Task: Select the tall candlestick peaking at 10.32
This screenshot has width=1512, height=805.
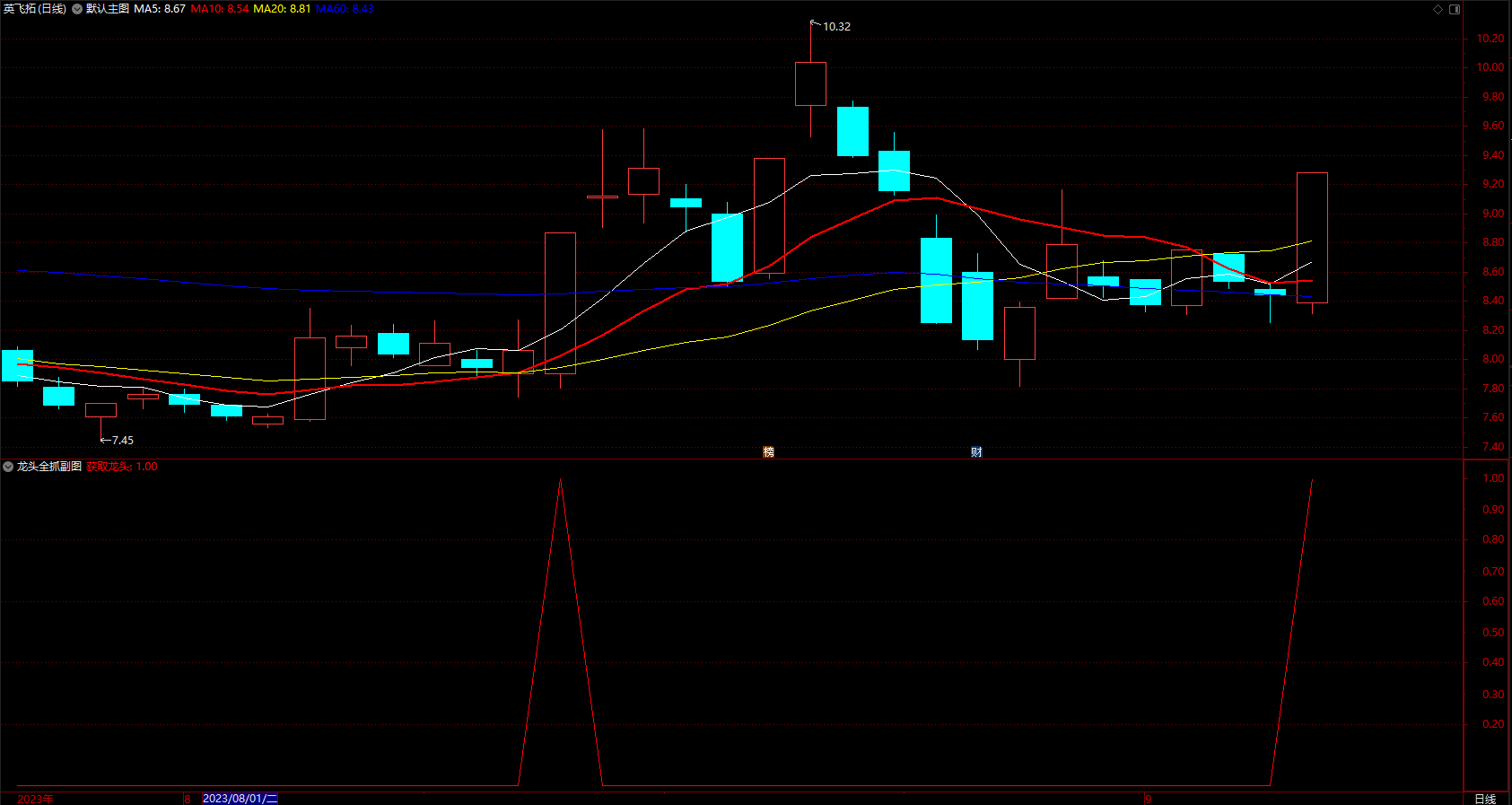Action: [x=810, y=83]
